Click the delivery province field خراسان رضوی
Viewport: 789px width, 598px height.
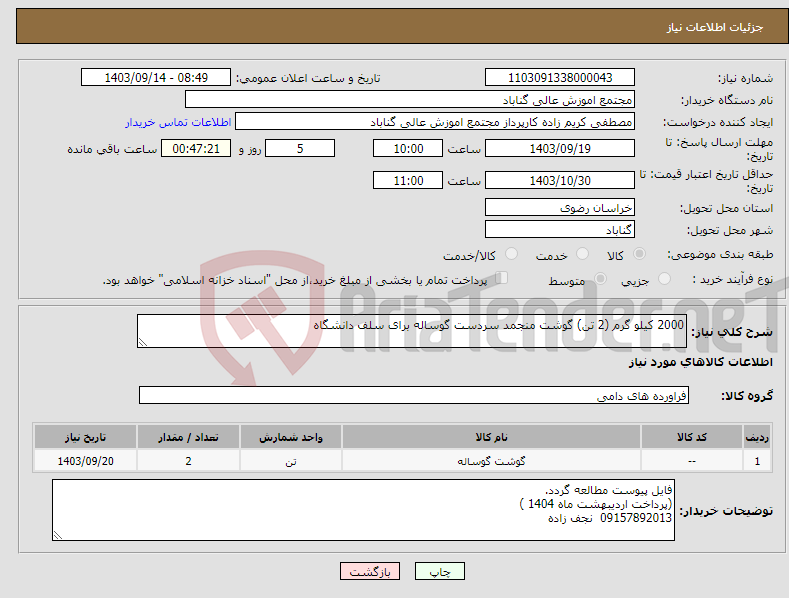click(x=560, y=207)
